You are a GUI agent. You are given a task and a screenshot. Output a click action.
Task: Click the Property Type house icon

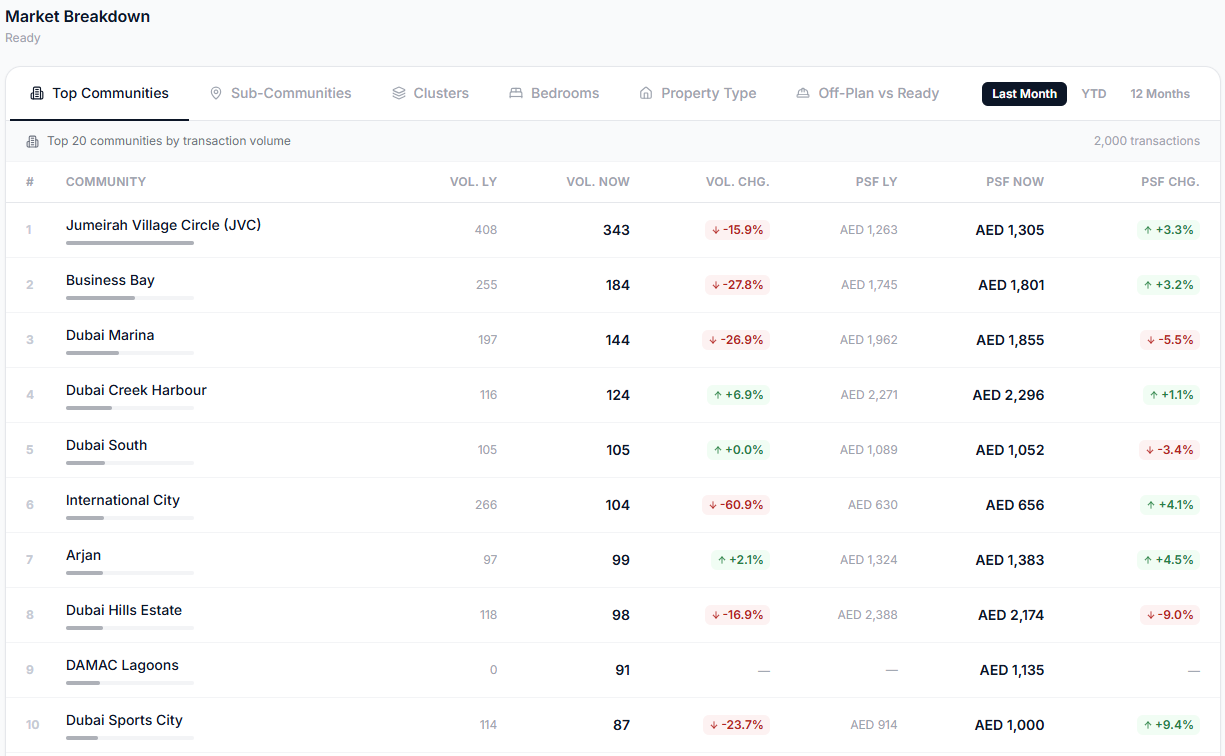tap(646, 93)
